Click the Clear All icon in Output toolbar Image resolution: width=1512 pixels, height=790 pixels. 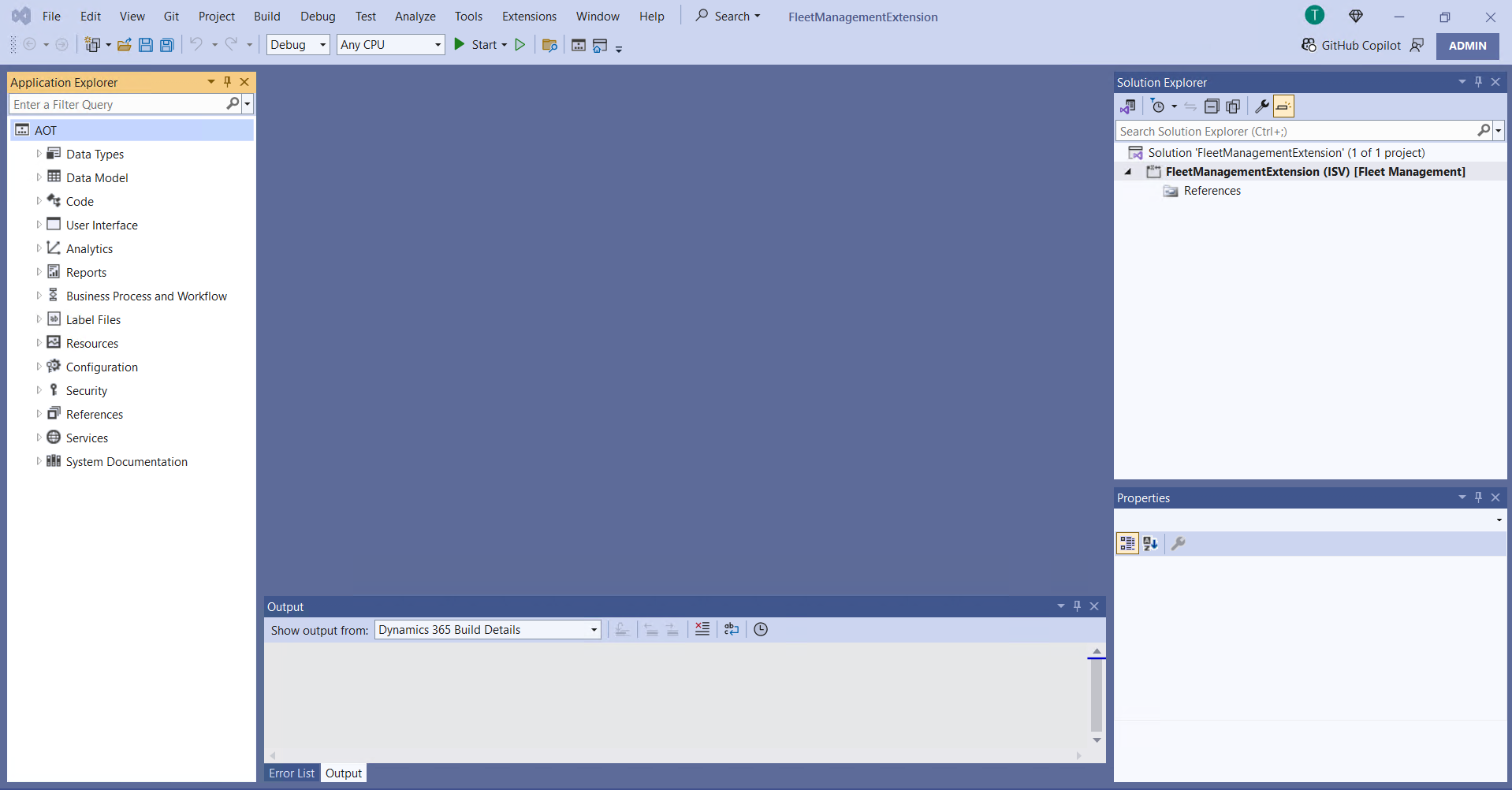(702, 629)
